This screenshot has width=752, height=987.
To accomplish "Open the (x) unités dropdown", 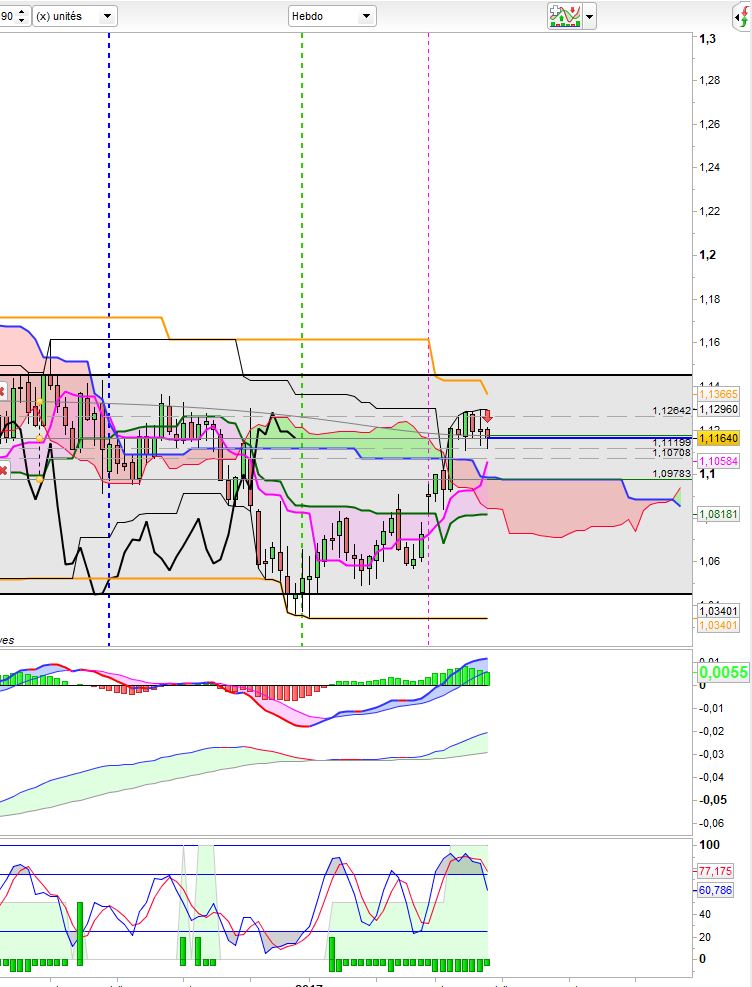I will [75, 16].
